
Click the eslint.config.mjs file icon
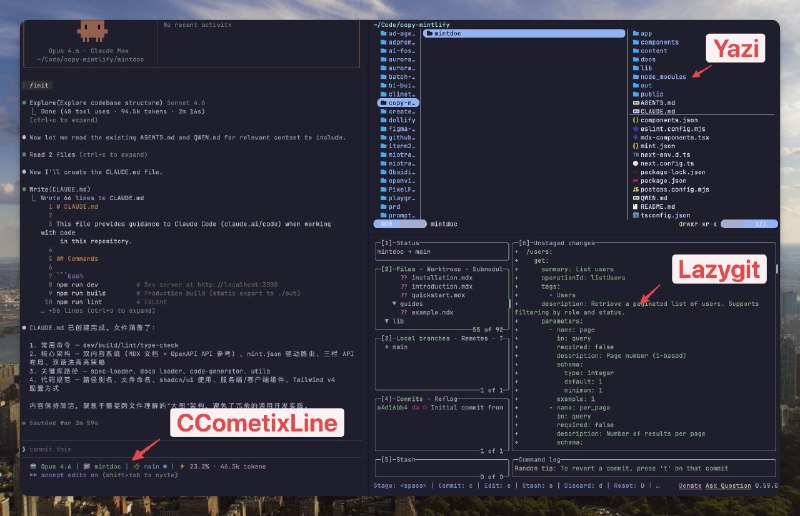(636, 128)
